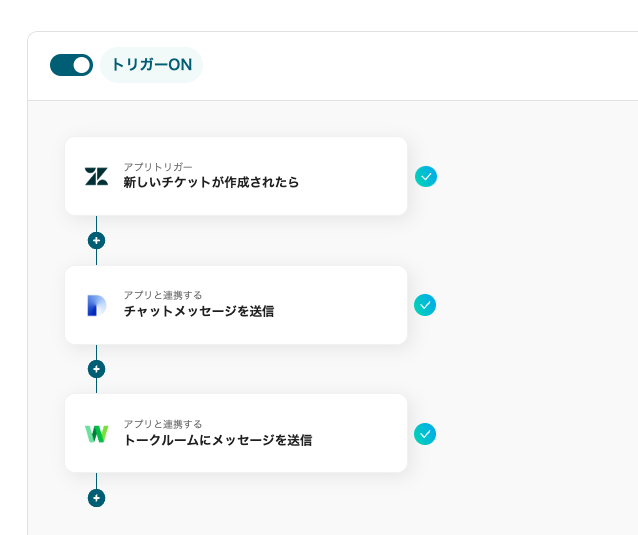
Task: Select the チャットメッセージを送信 title text
Action: (198, 312)
